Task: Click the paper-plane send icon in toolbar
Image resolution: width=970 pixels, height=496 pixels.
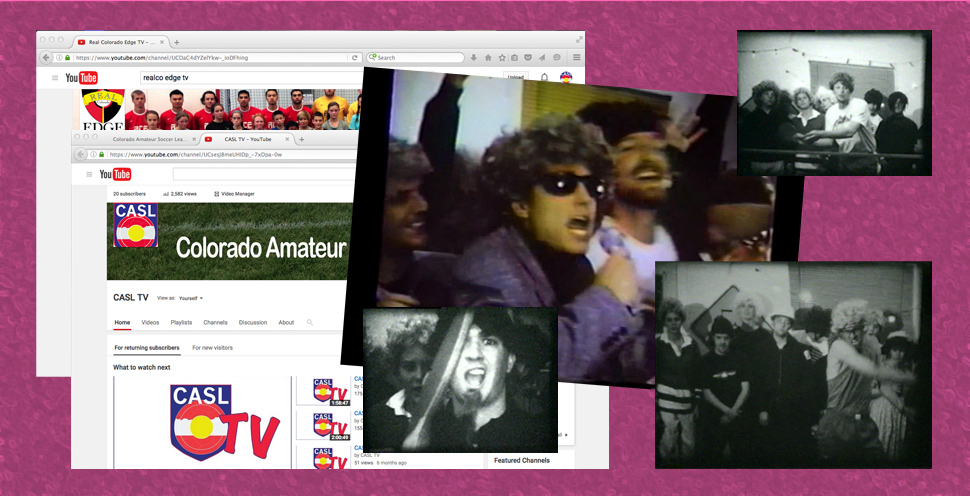Action: click(542, 58)
